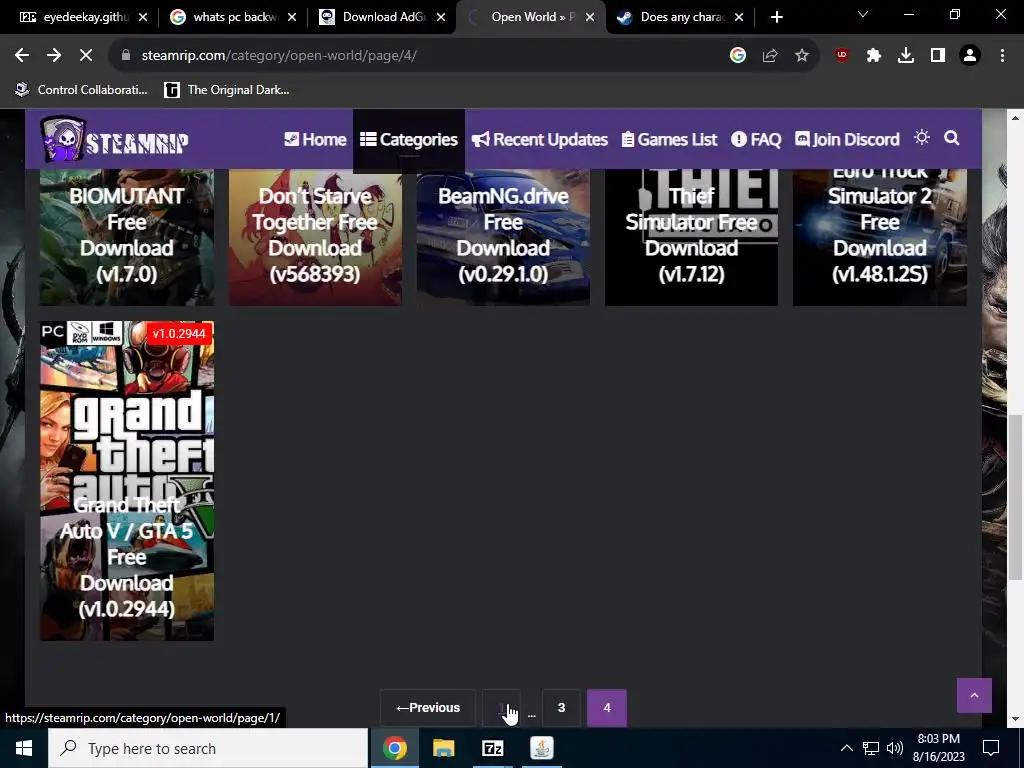Open BeamNG.drive Free Download card
The height and width of the screenshot is (768, 1024).
[x=503, y=237]
